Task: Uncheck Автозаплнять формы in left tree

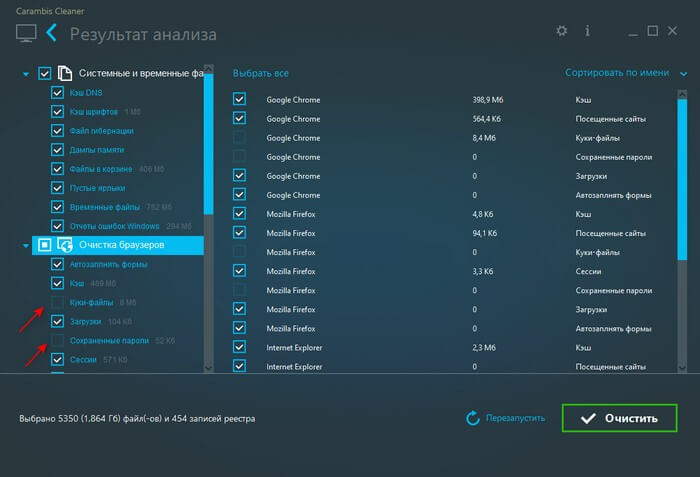Action: click(x=57, y=264)
